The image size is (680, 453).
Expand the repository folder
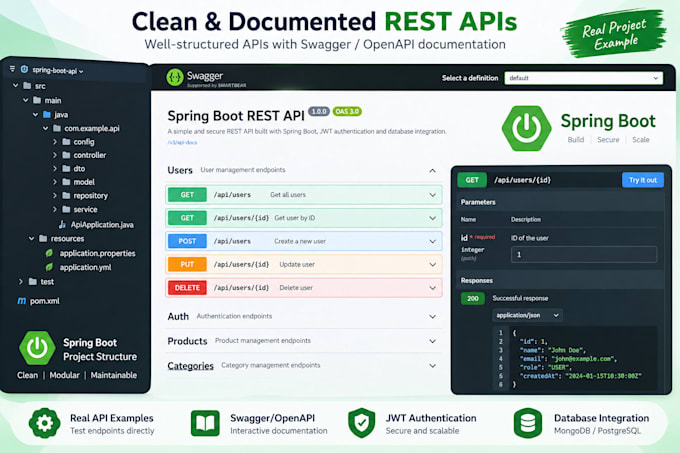(55, 196)
